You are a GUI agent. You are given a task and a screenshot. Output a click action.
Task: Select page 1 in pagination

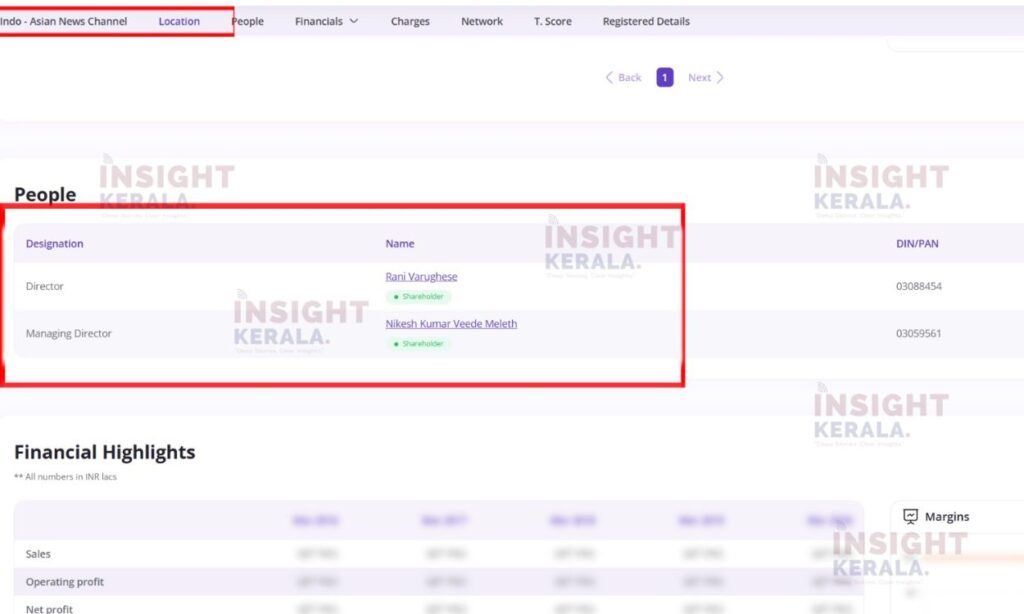[665, 78]
